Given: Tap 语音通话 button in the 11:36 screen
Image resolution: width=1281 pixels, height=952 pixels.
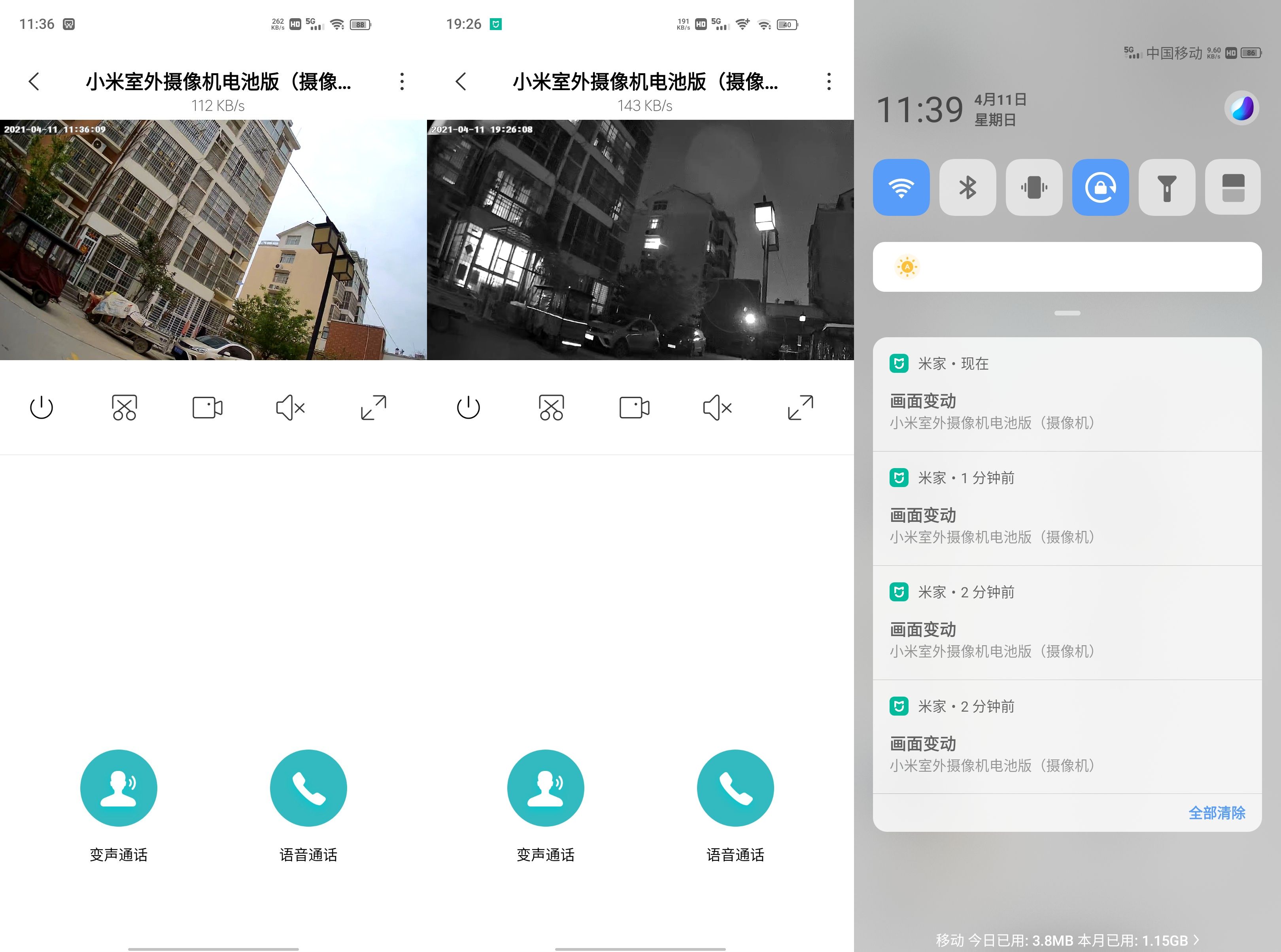Looking at the screenshot, I should [308, 788].
